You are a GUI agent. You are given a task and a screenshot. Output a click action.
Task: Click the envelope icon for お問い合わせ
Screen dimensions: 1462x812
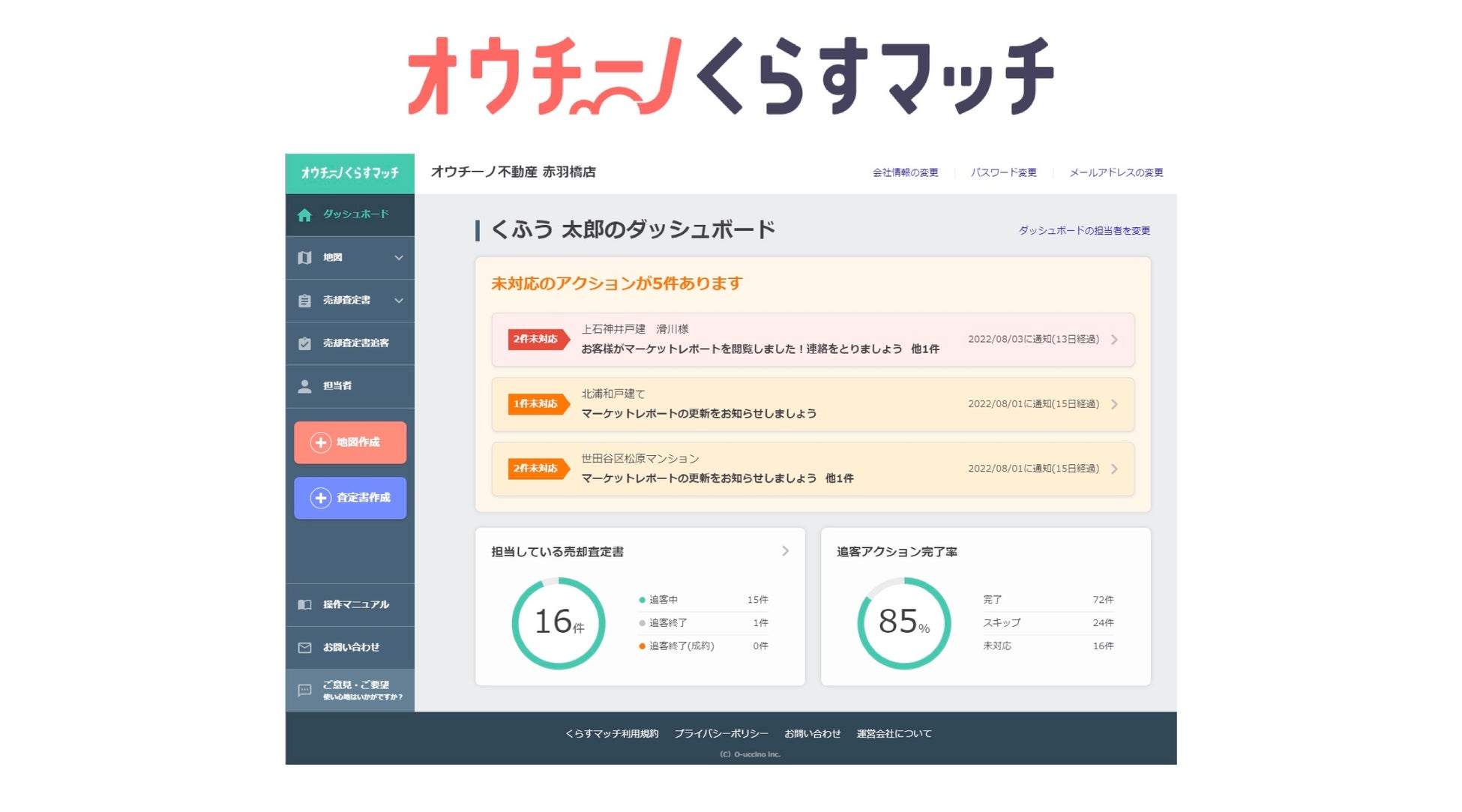tap(304, 648)
